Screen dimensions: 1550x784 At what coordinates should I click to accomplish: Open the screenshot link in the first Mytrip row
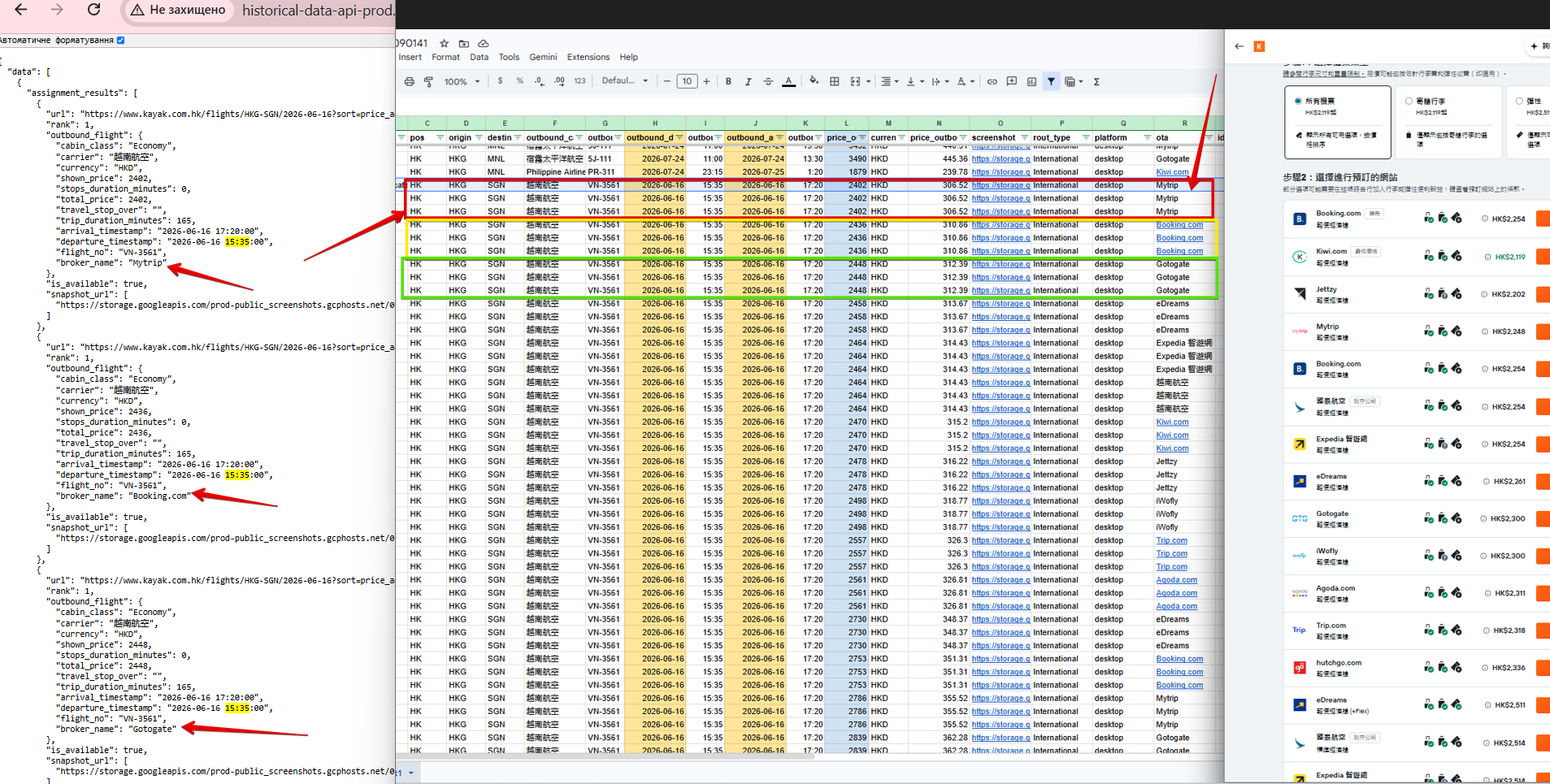point(1001,185)
